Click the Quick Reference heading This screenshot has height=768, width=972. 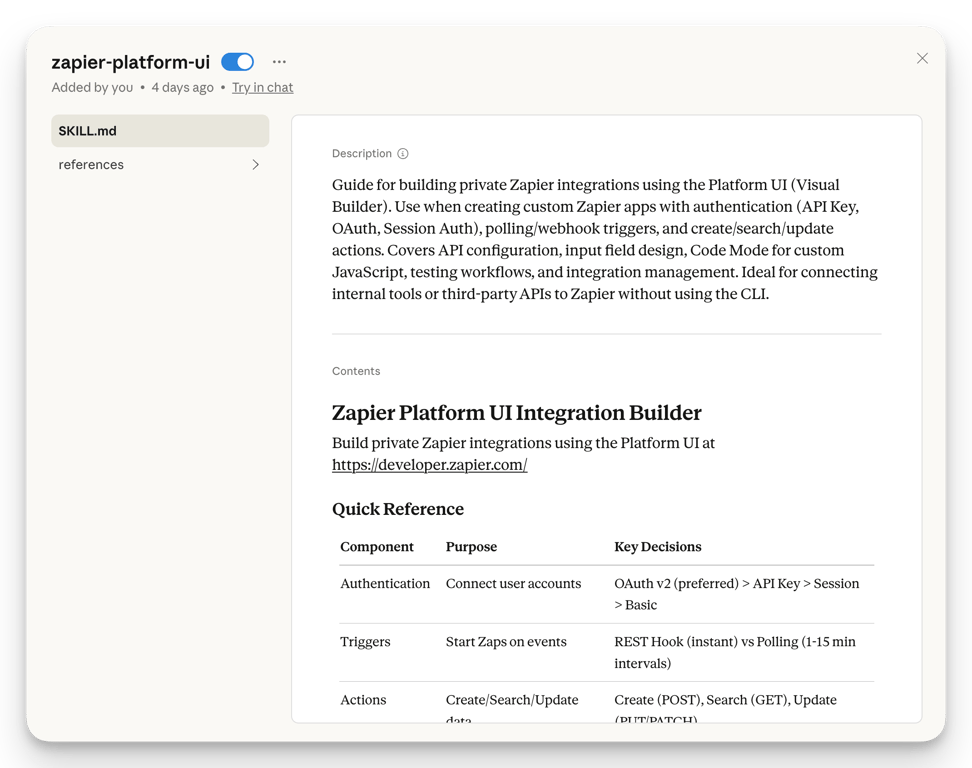397,509
